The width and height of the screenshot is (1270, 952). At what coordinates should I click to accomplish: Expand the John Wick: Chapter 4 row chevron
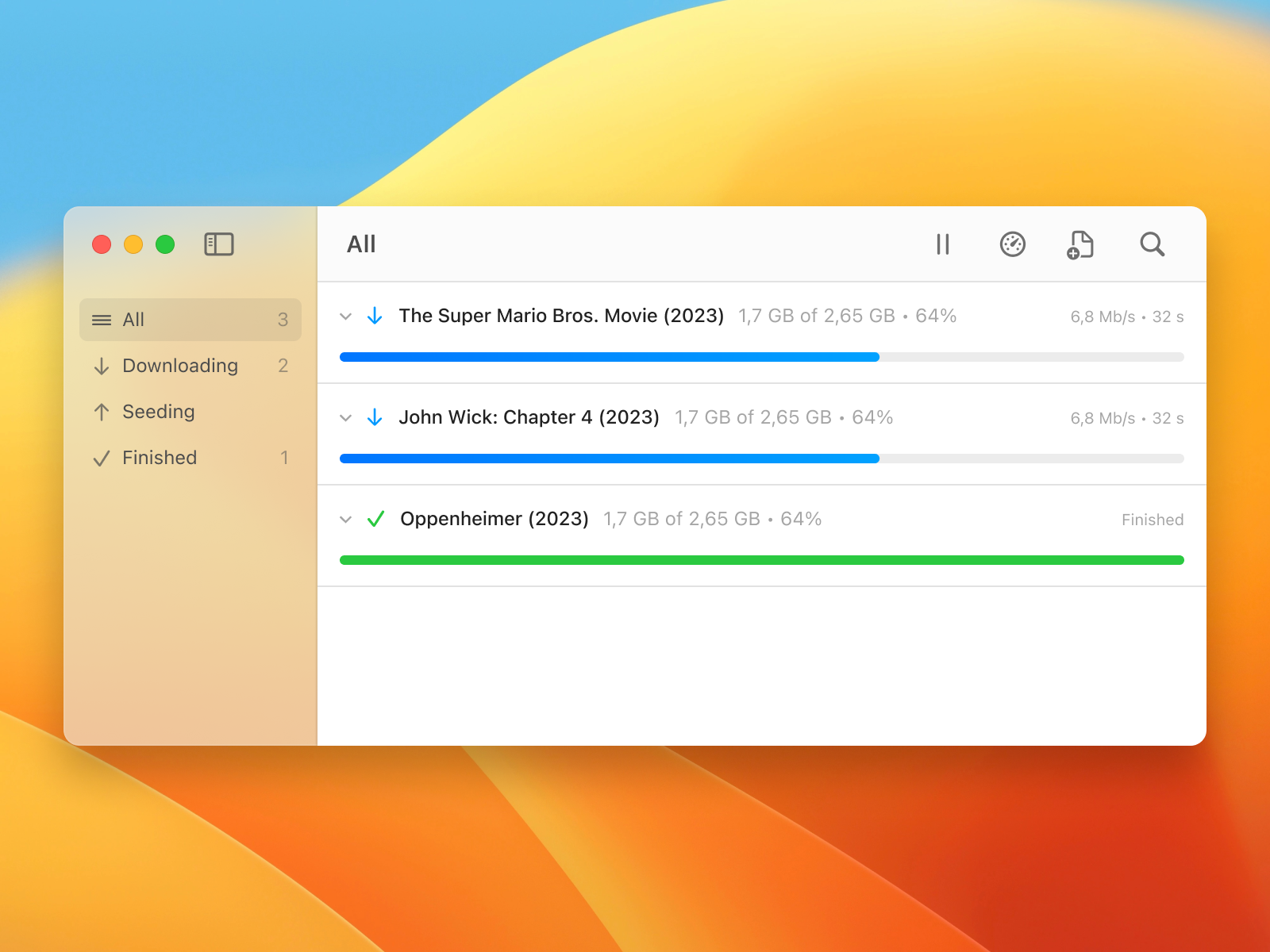(345, 418)
